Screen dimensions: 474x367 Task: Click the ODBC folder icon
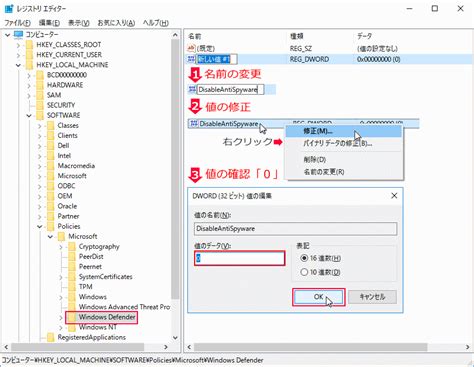(x=51, y=186)
